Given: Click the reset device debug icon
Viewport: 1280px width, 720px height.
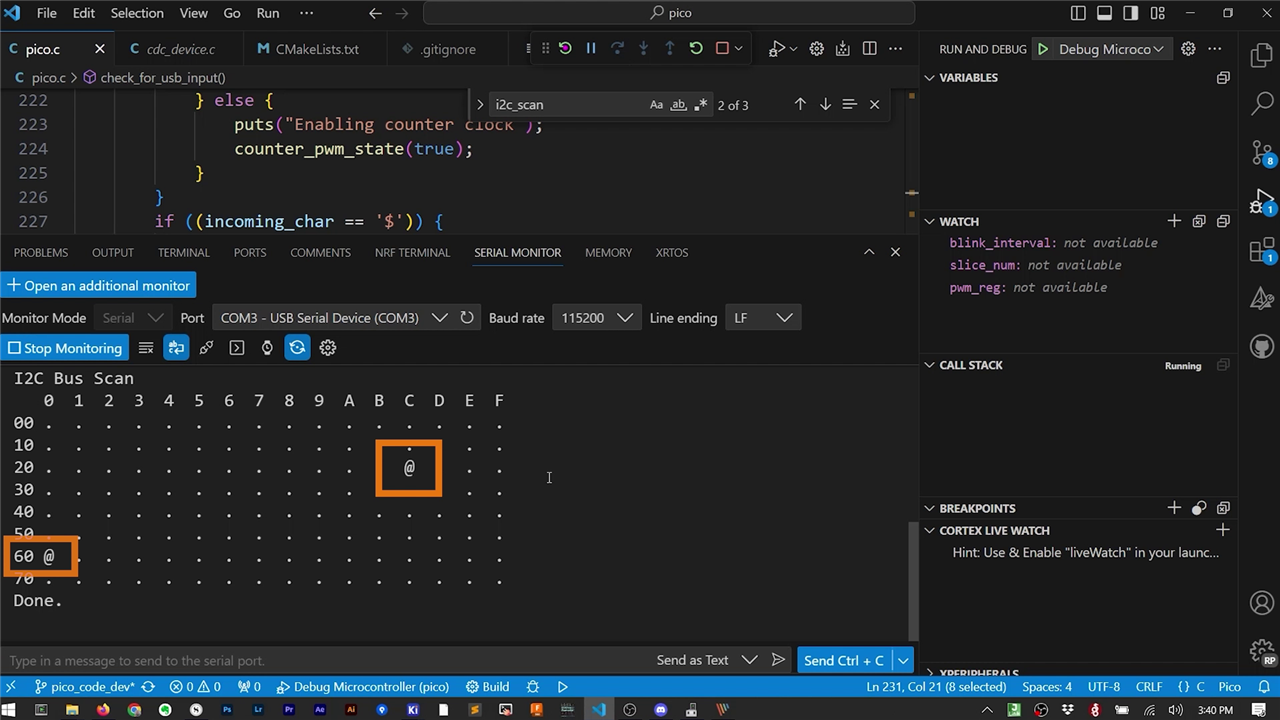Looking at the screenshot, I should pyautogui.click(x=565, y=48).
